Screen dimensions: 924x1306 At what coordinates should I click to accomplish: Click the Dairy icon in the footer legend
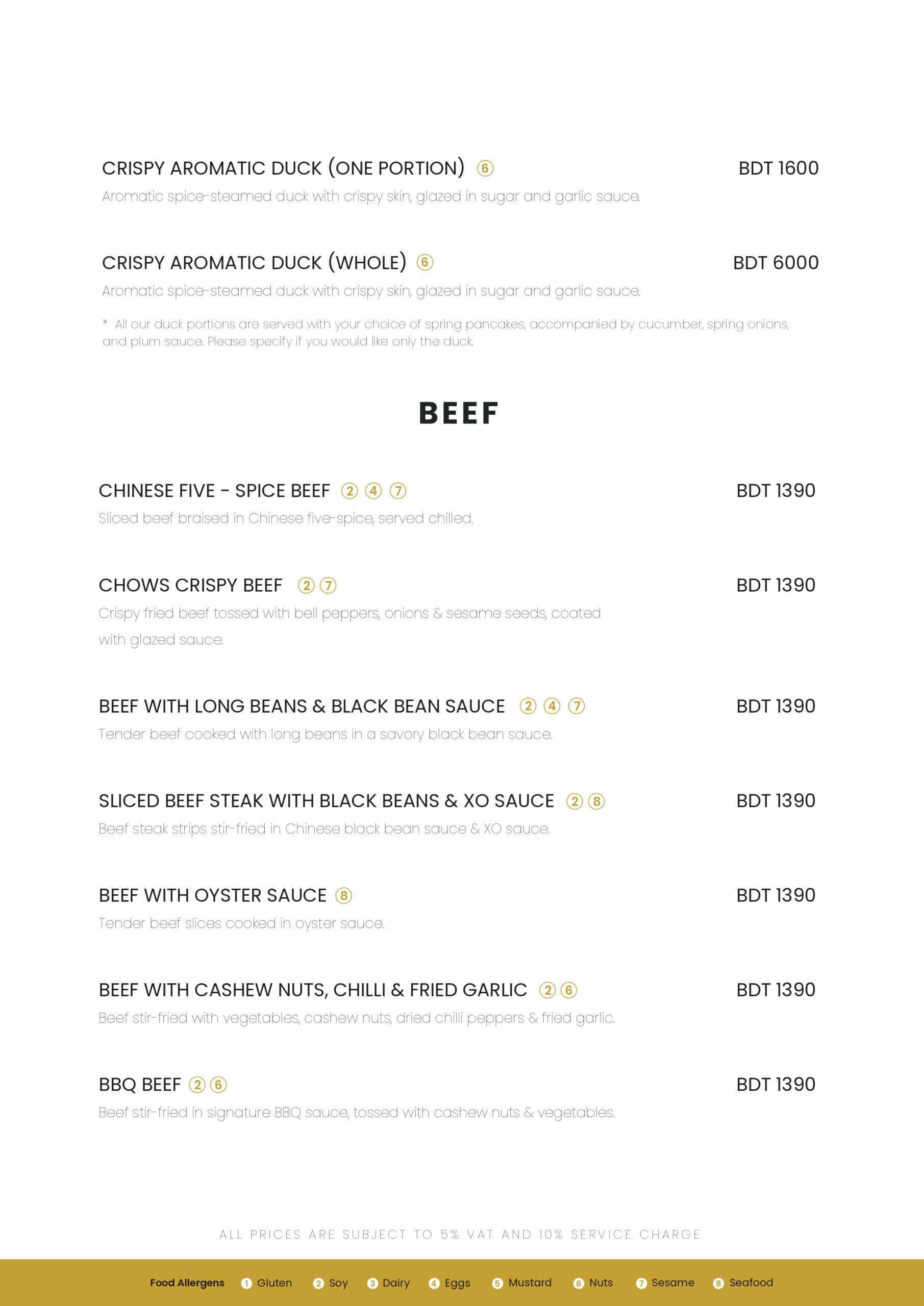tap(372, 1283)
